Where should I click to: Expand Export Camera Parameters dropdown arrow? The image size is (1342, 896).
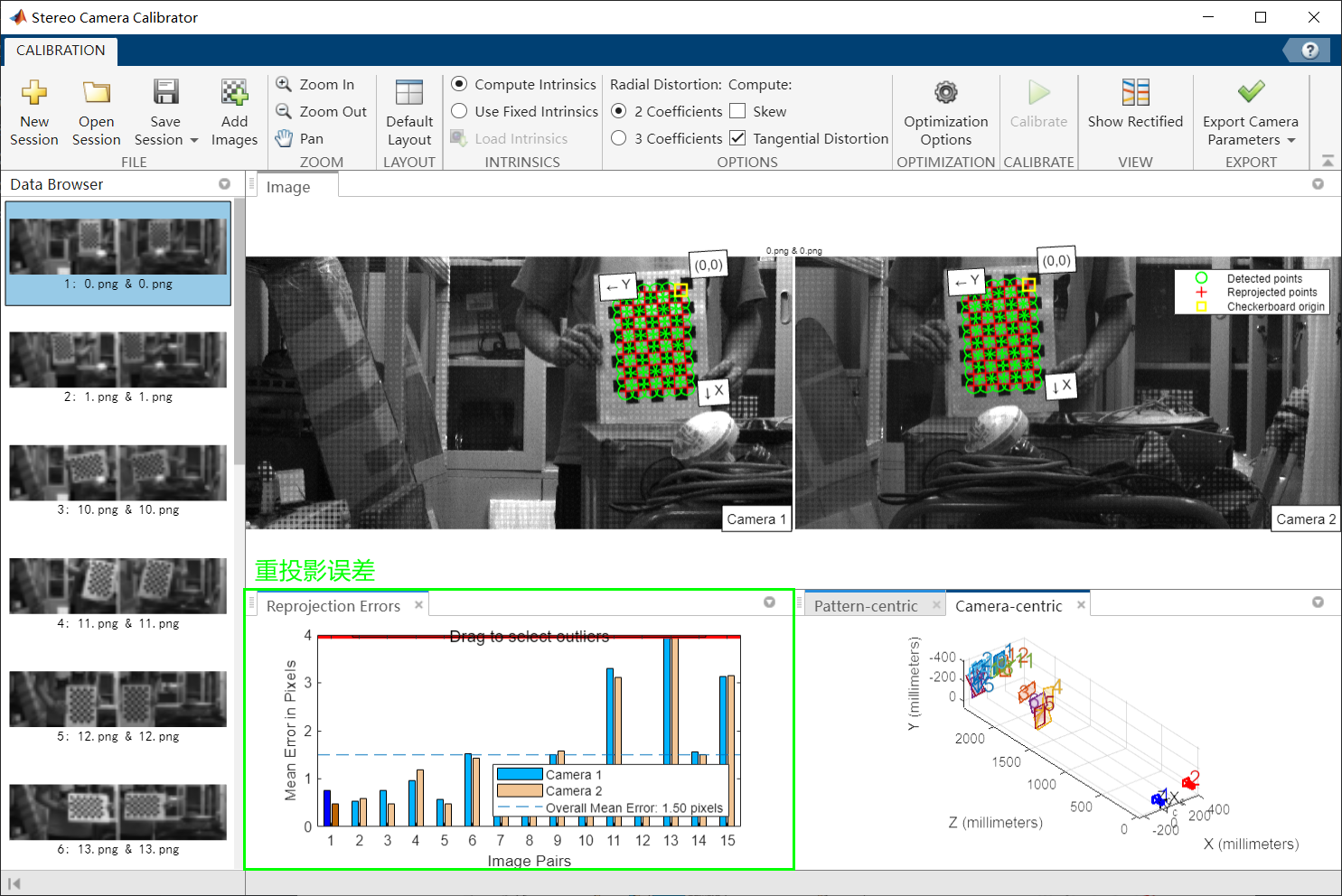(1290, 140)
